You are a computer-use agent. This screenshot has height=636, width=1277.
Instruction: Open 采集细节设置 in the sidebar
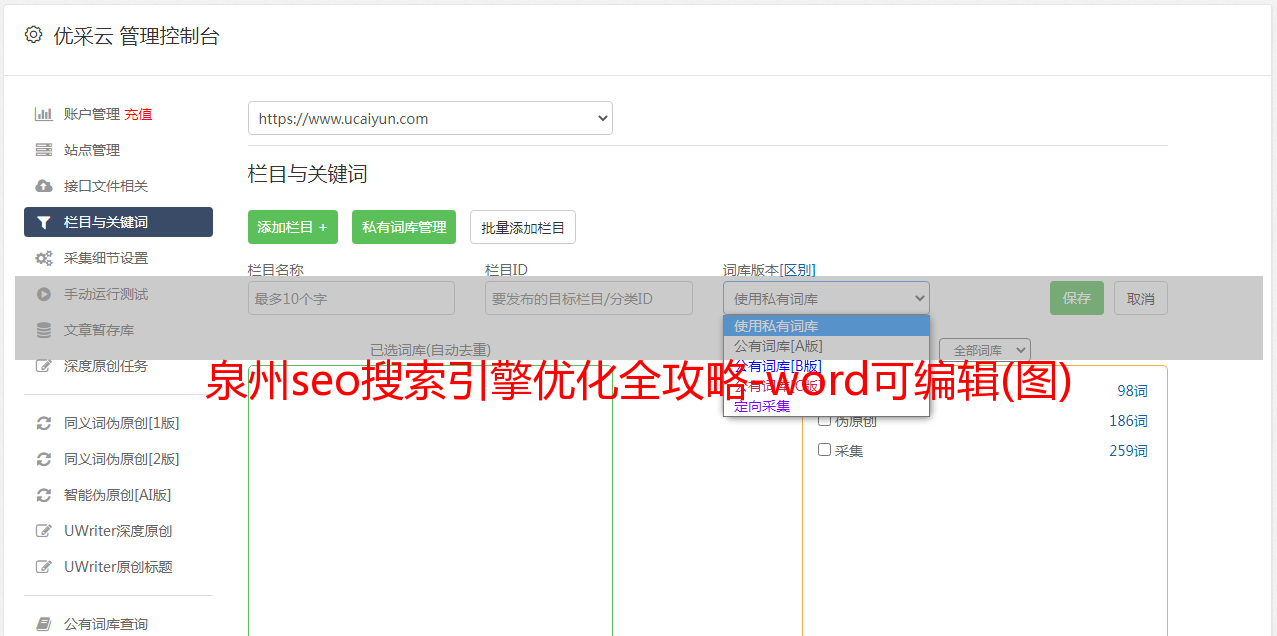(x=106, y=258)
